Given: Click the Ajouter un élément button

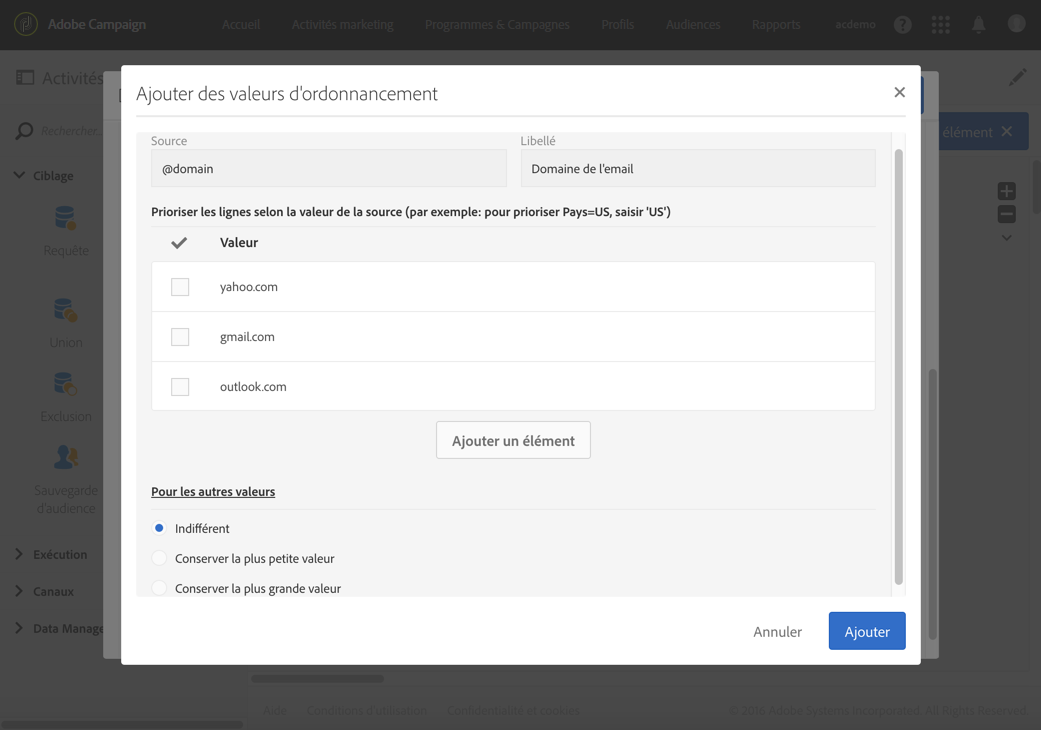Looking at the screenshot, I should pyautogui.click(x=513, y=440).
